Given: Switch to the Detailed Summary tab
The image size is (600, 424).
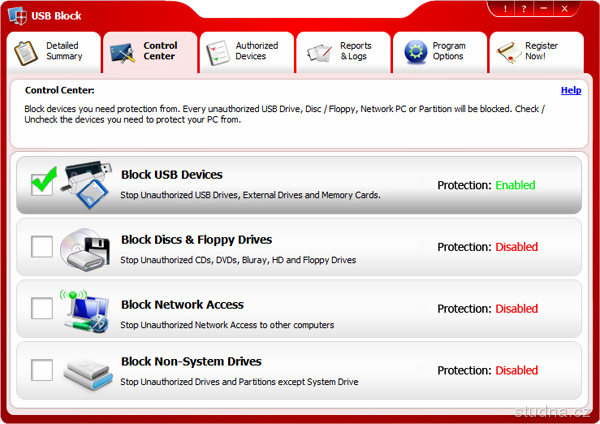Looking at the screenshot, I should (54, 52).
